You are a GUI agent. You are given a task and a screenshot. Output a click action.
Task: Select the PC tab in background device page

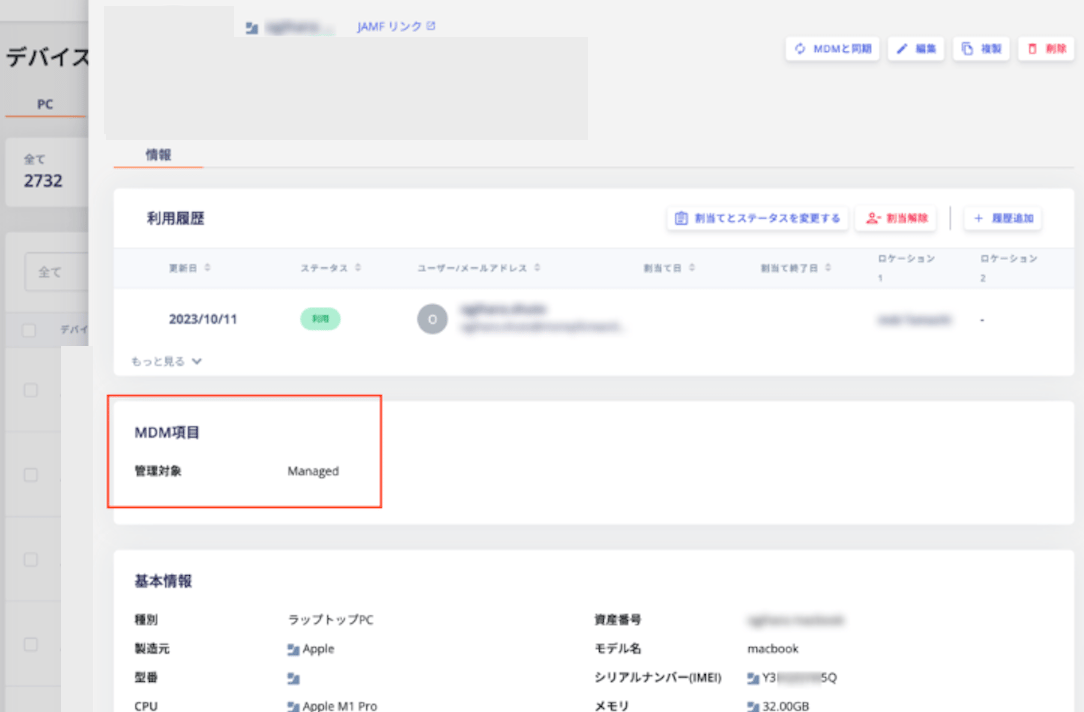pyautogui.click(x=45, y=104)
